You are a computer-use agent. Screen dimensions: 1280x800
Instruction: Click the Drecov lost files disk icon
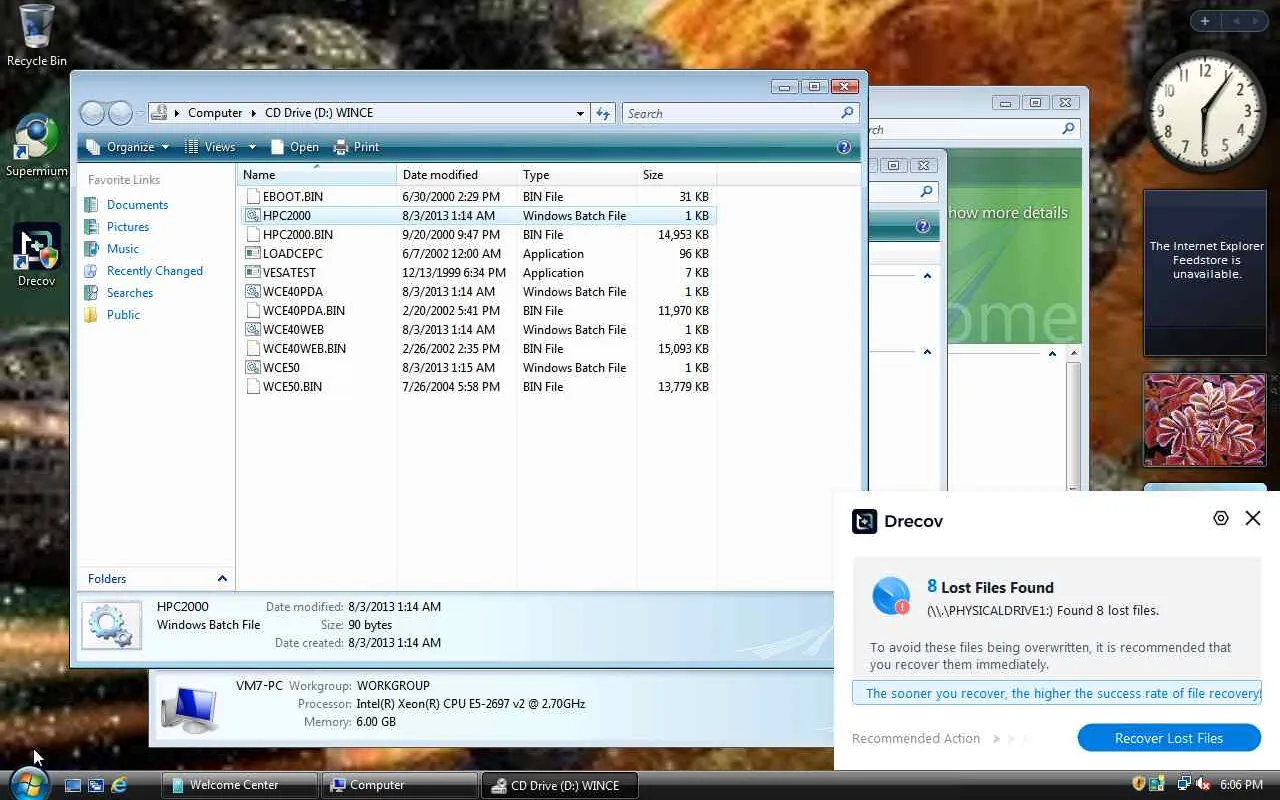pos(890,595)
